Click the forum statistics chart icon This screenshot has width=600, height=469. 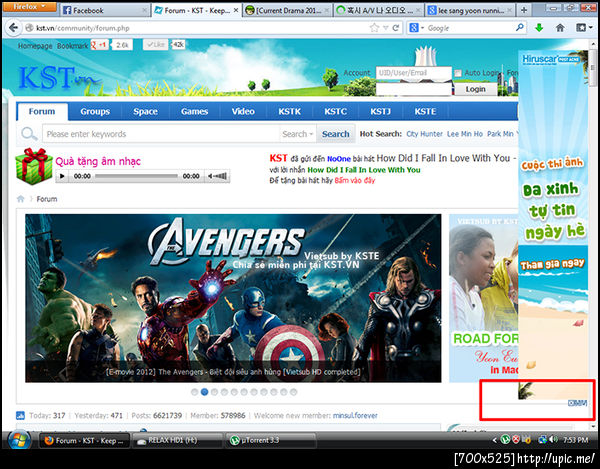tap(20, 415)
